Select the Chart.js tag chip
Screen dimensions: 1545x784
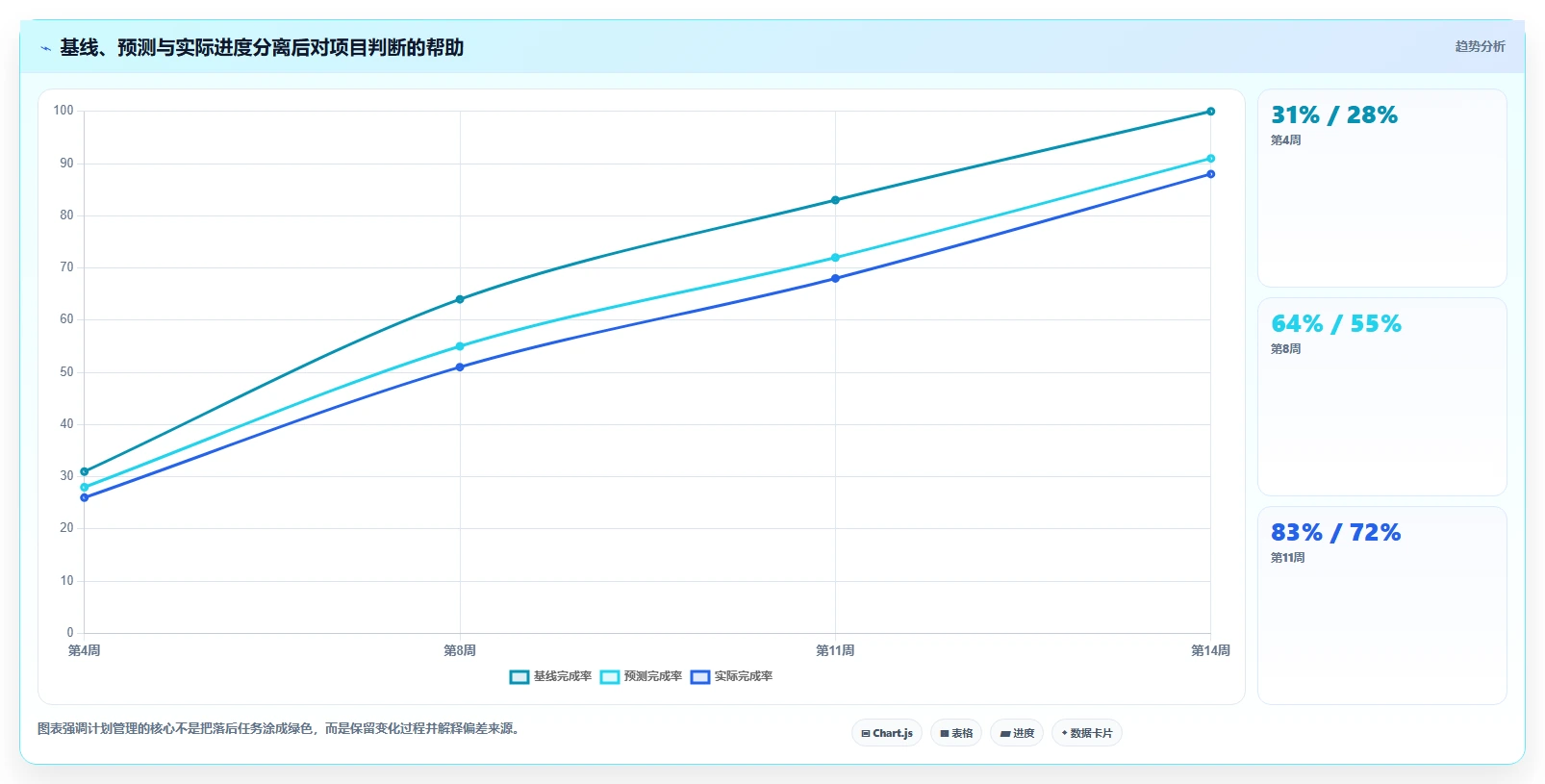click(x=887, y=733)
